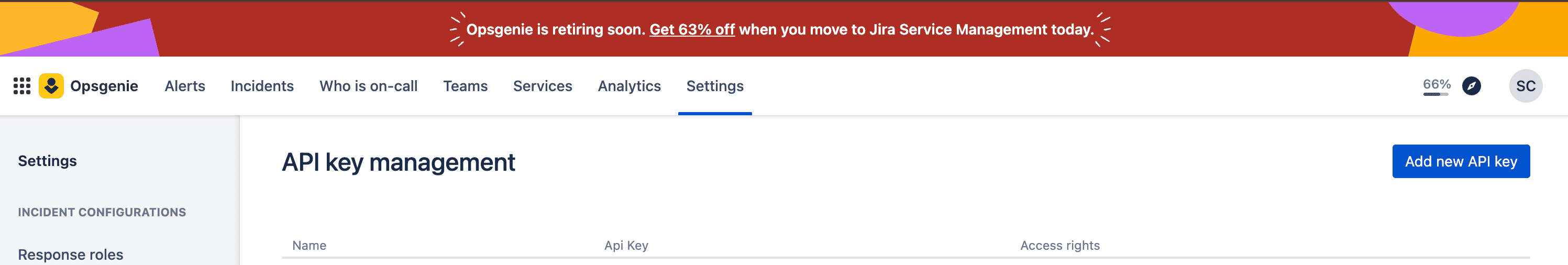The image size is (1568, 265).
Task: View Who is on-call
Action: click(x=368, y=86)
